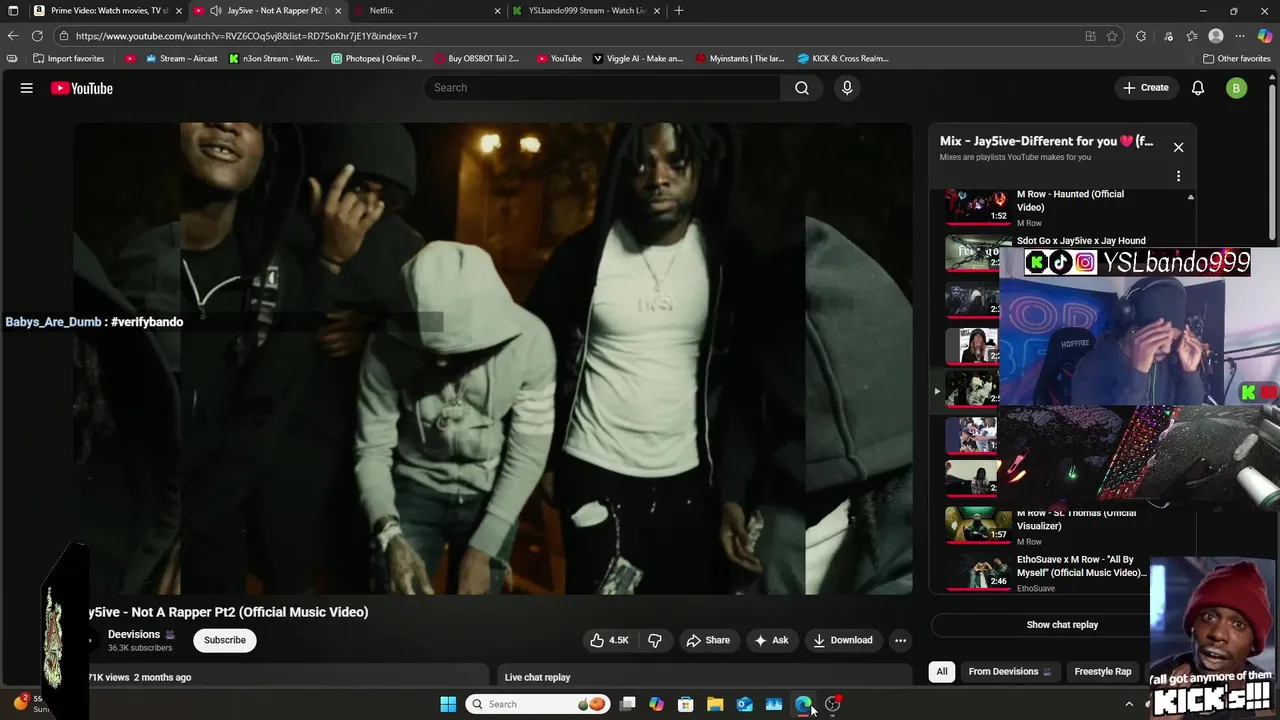Open File Explorer from taskbar

click(x=715, y=704)
